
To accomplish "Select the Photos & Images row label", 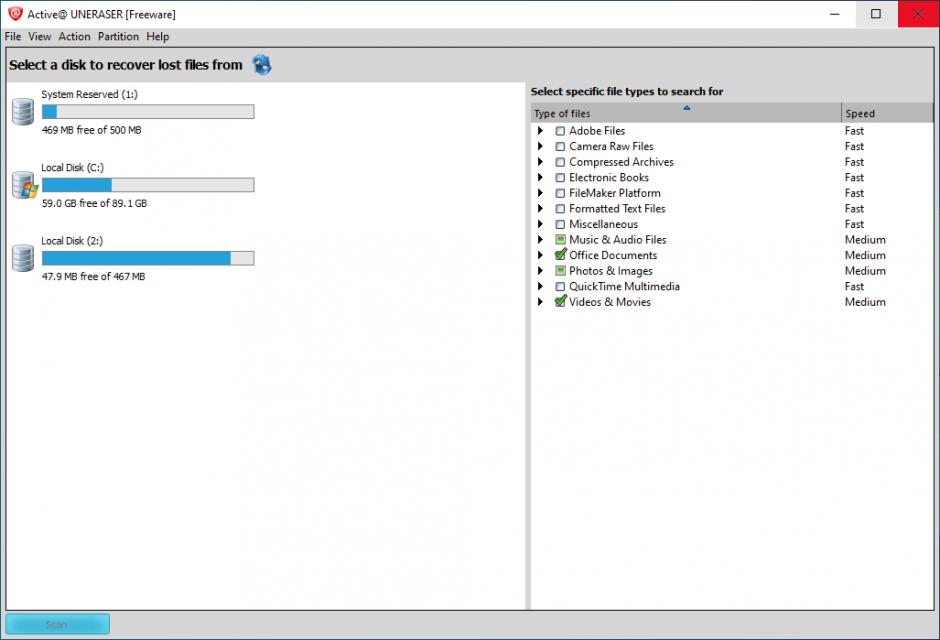I will (x=611, y=271).
